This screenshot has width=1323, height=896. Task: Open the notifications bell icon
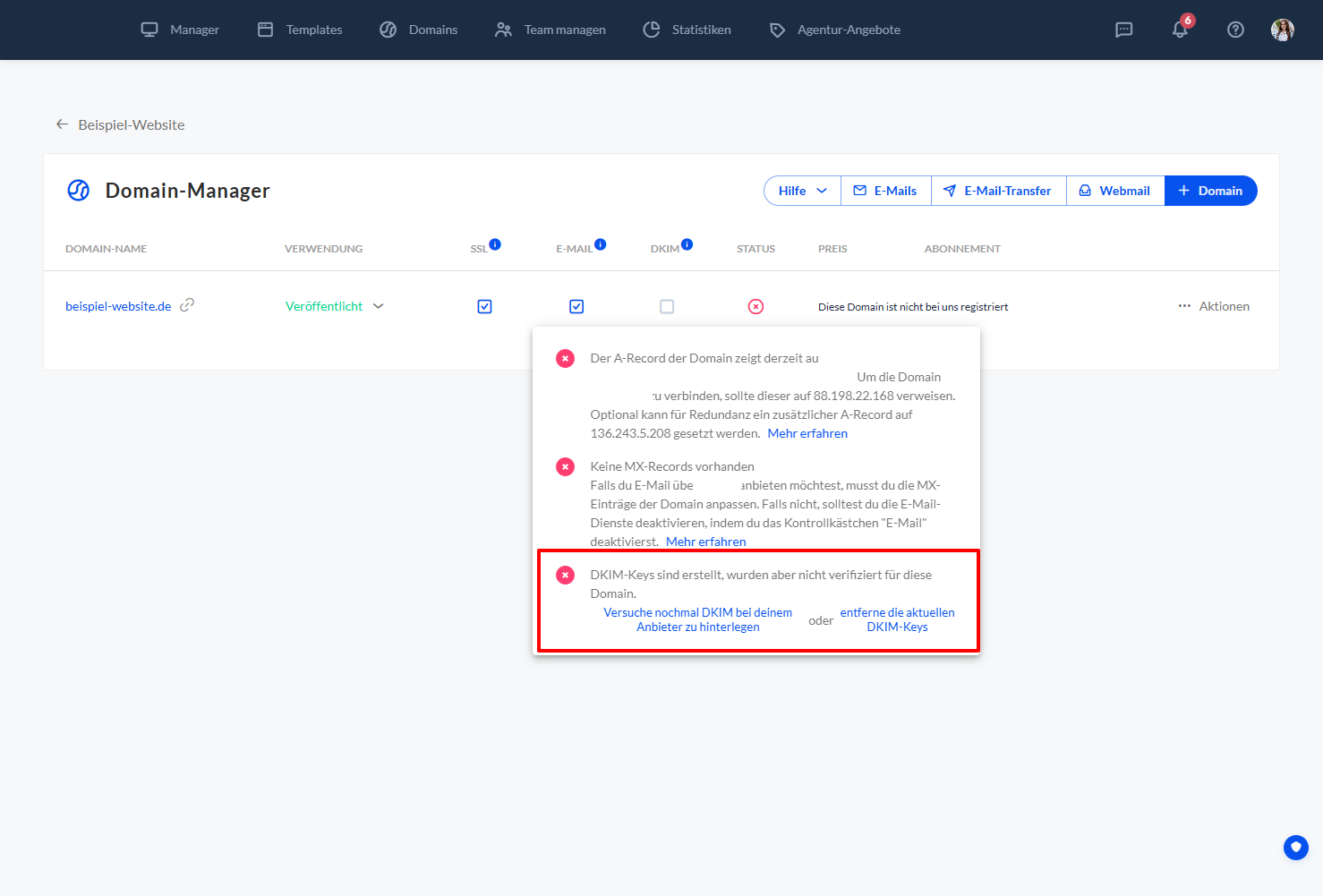1180,30
